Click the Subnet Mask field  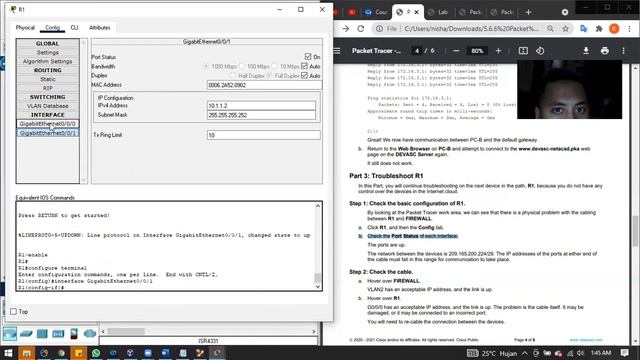[261, 115]
